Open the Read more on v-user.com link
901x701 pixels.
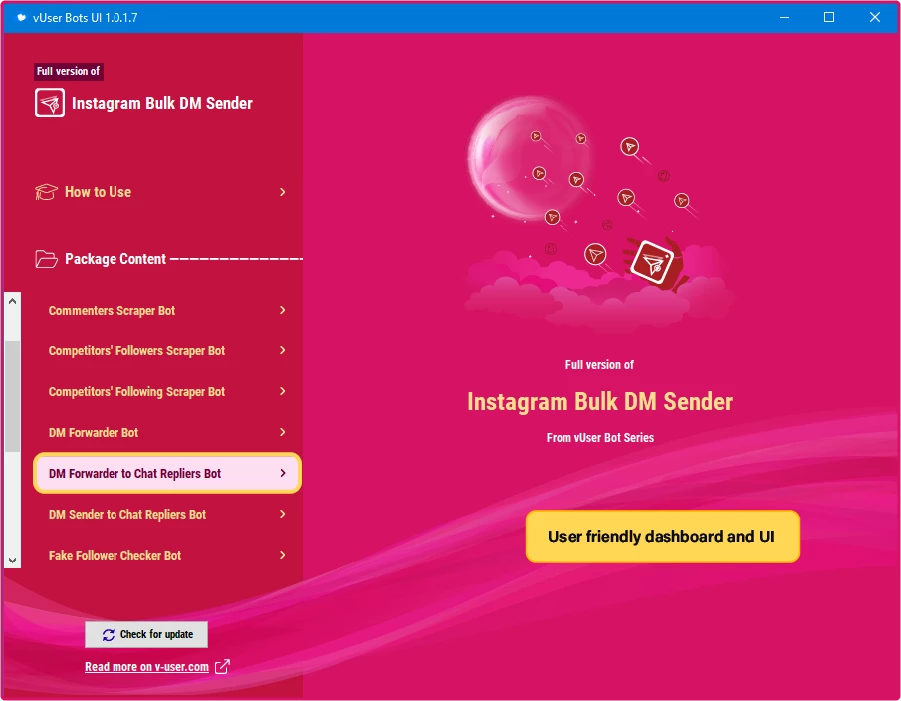tap(147, 667)
